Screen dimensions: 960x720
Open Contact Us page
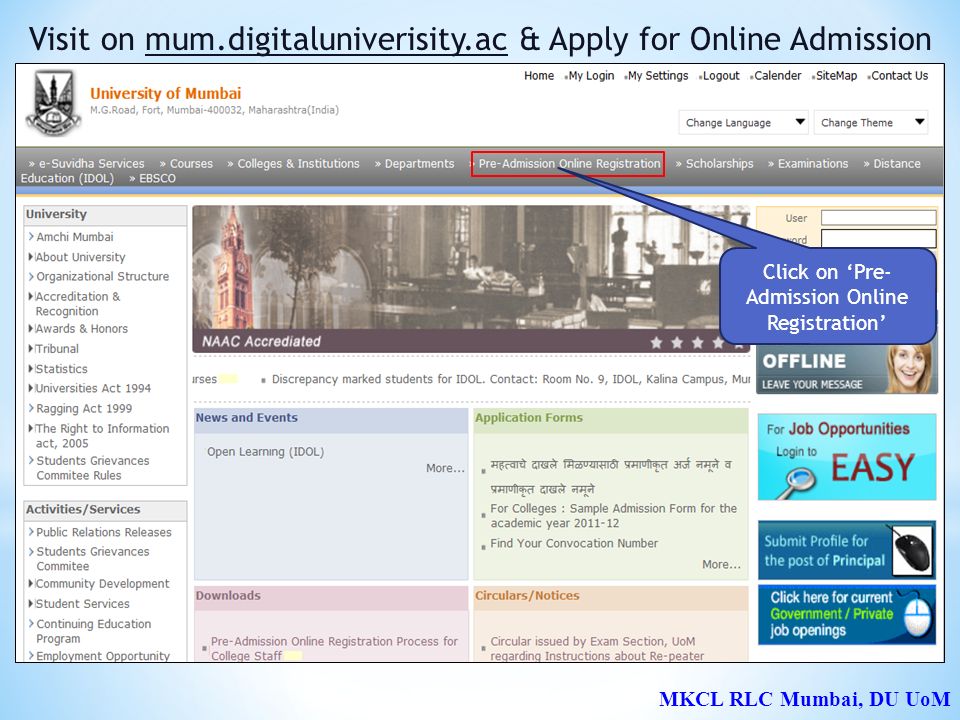tap(899, 76)
